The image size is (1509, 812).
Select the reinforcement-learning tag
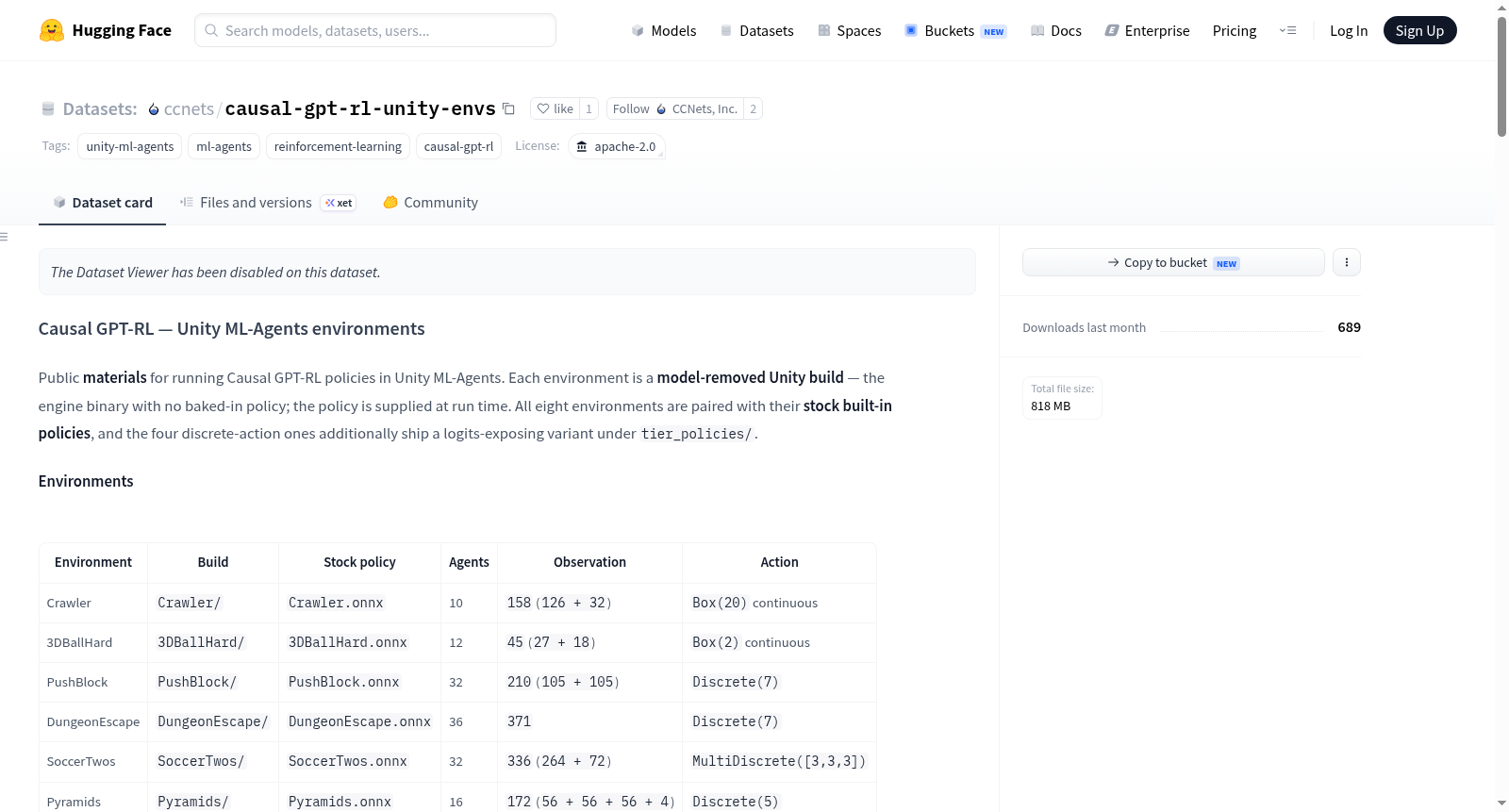(x=338, y=146)
